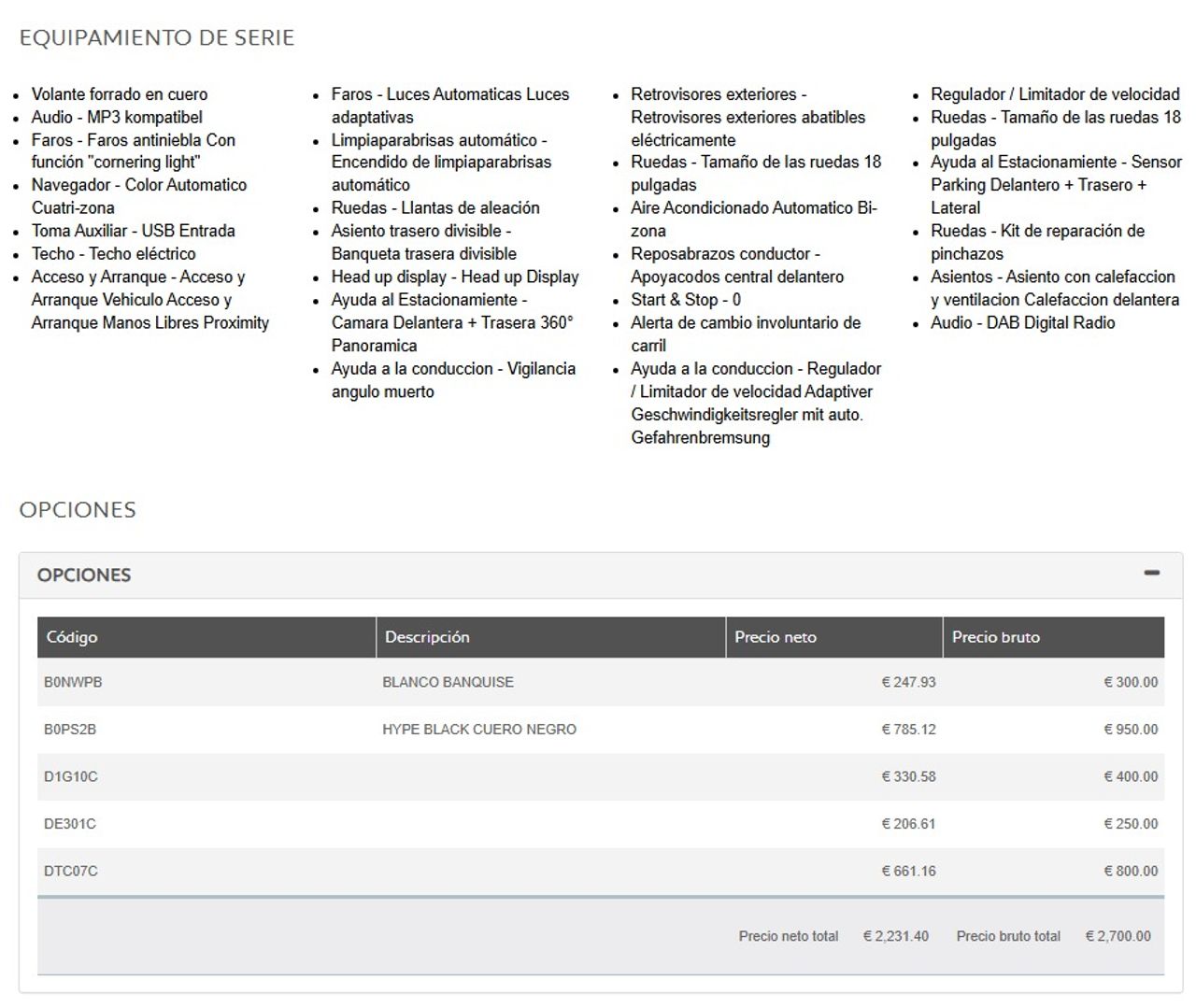Viewport: 1196px width, 1008px height.
Task: Click the BLANCO BANQUISE description
Action: tap(448, 683)
